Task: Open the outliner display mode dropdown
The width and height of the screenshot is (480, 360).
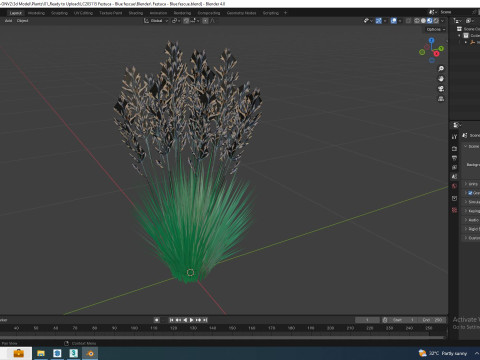Action: (x=457, y=21)
